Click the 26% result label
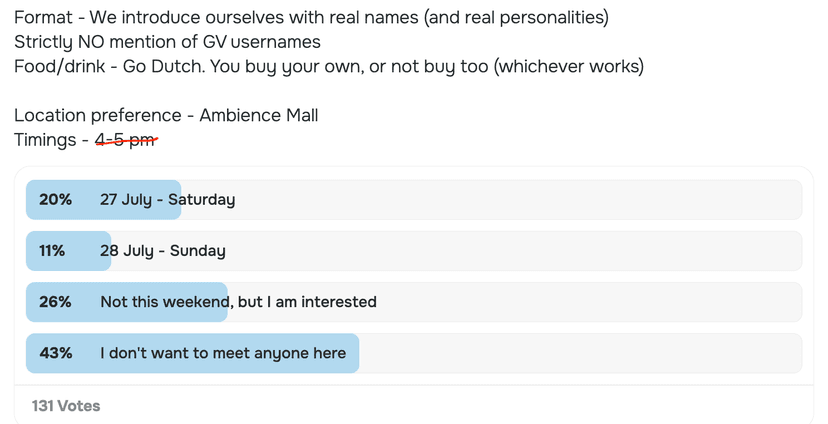Viewport: 828px width, 424px height. (56, 302)
